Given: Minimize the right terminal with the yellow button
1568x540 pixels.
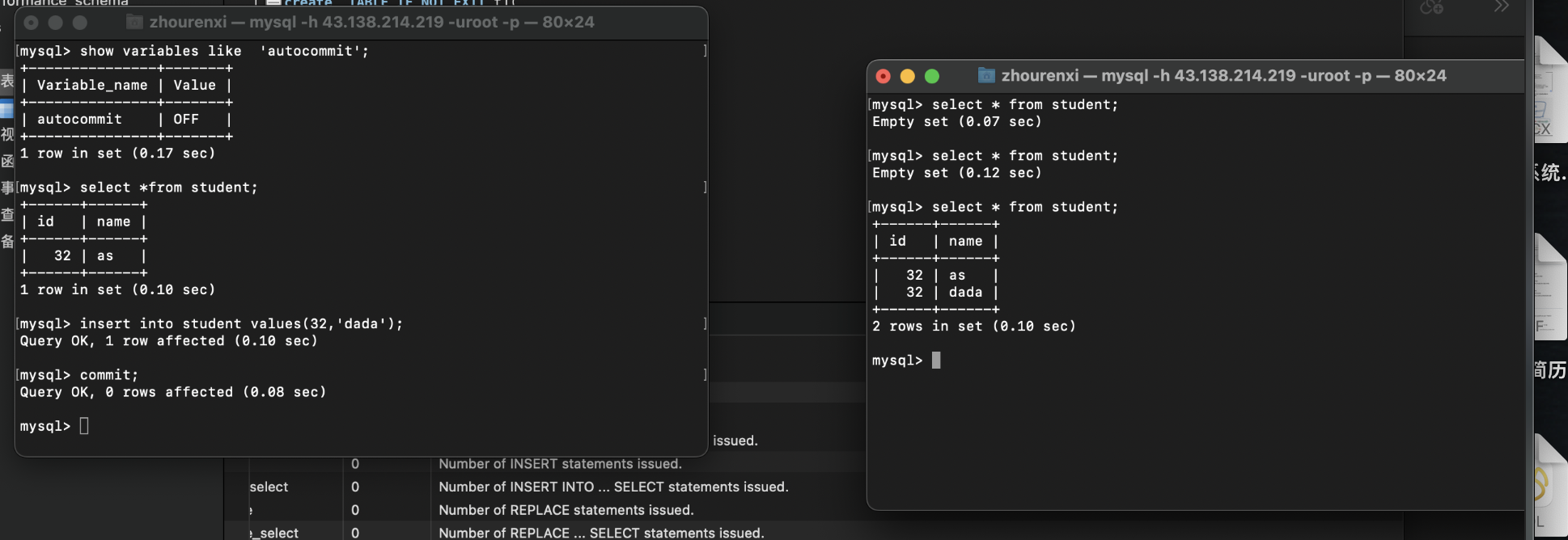Looking at the screenshot, I should [908, 76].
